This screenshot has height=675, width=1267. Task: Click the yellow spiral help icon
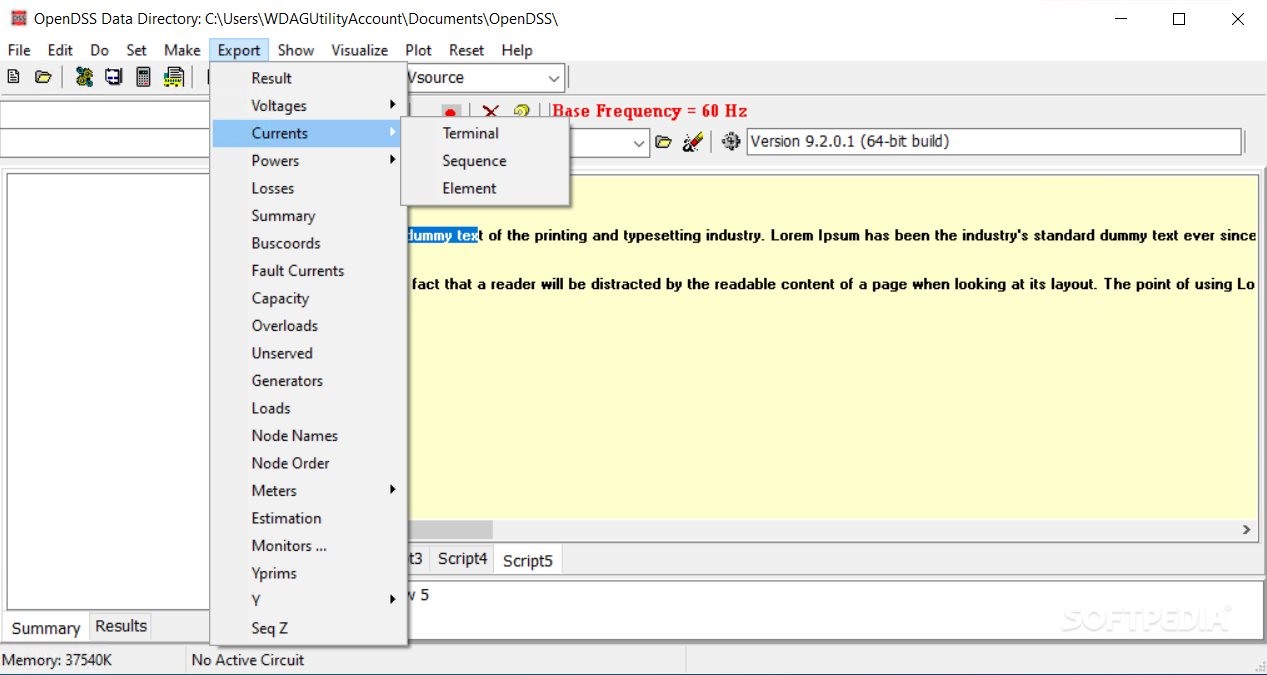click(x=521, y=113)
